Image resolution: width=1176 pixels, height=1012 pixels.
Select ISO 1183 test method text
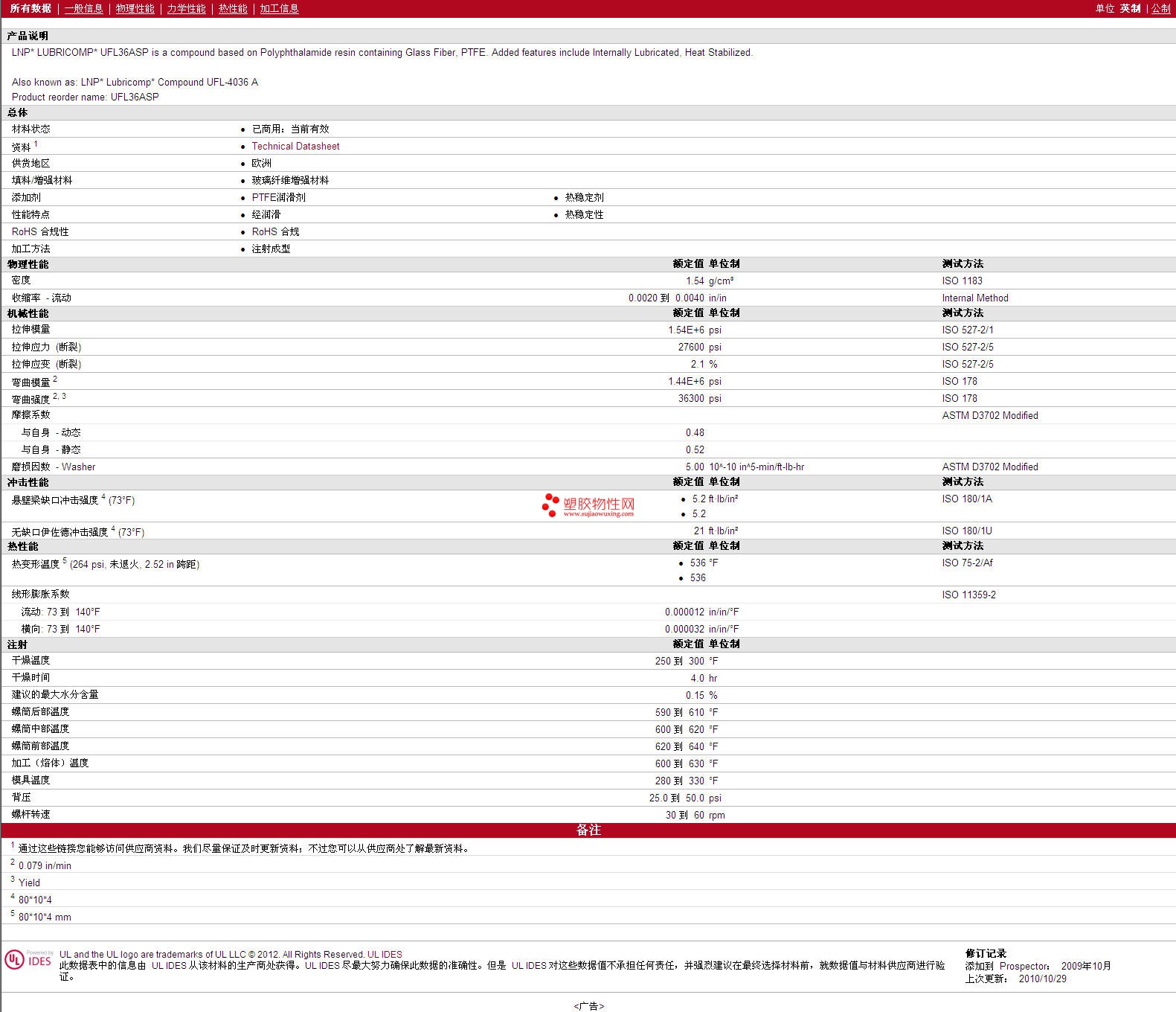pos(962,281)
